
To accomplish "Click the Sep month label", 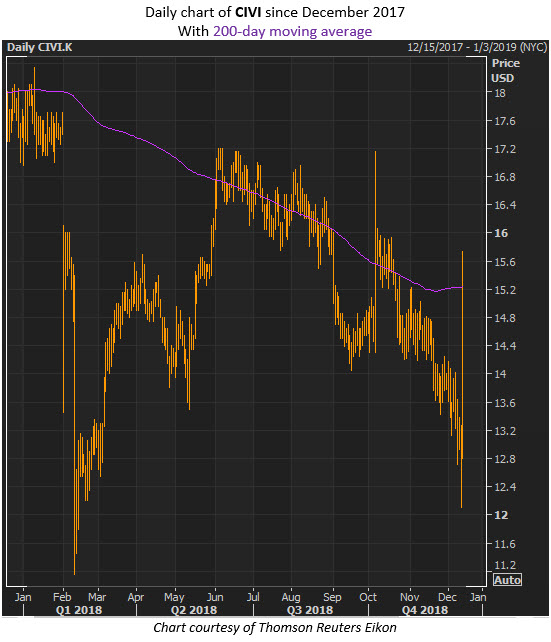I will (332, 597).
